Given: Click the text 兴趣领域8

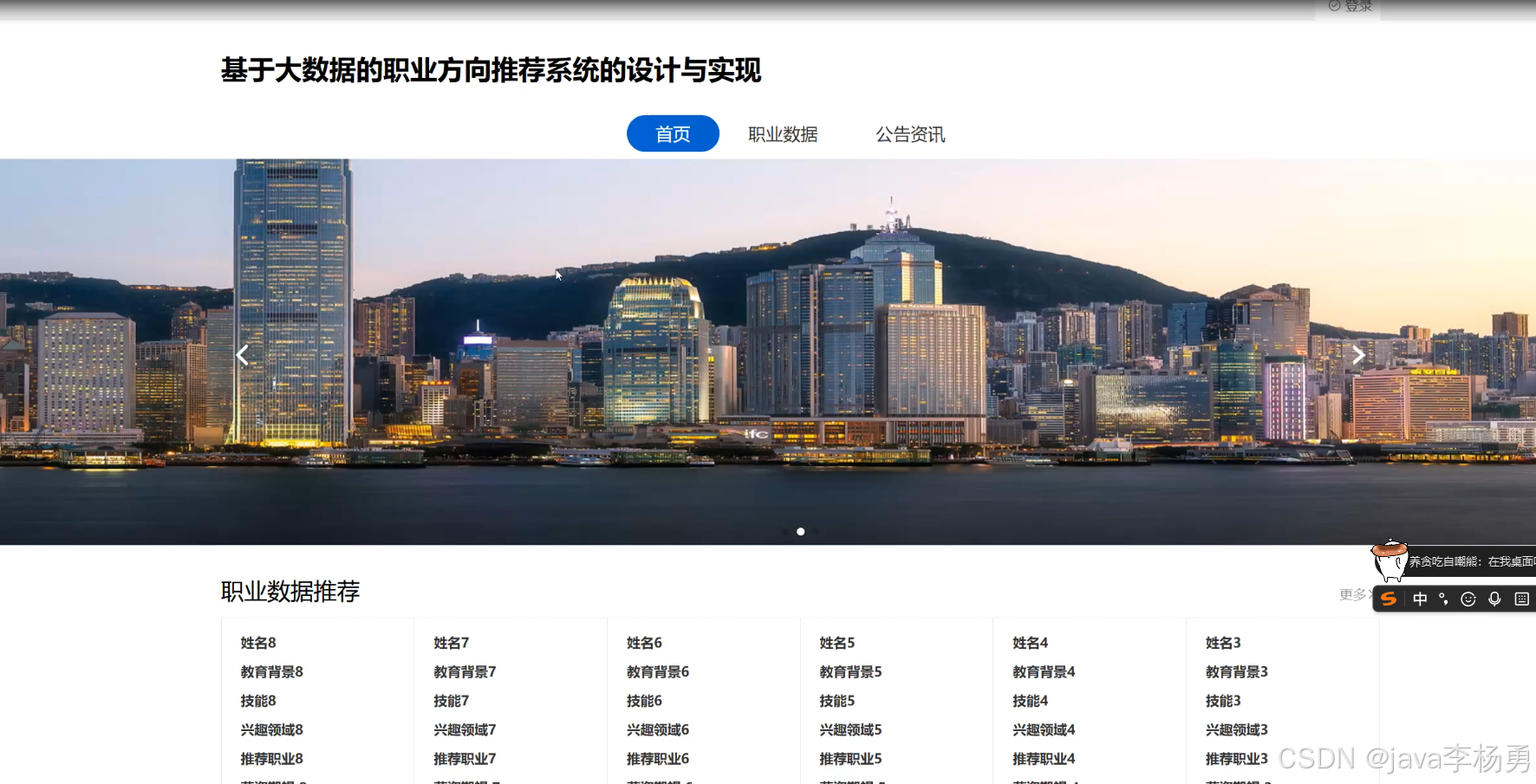Looking at the screenshot, I should (272, 729).
